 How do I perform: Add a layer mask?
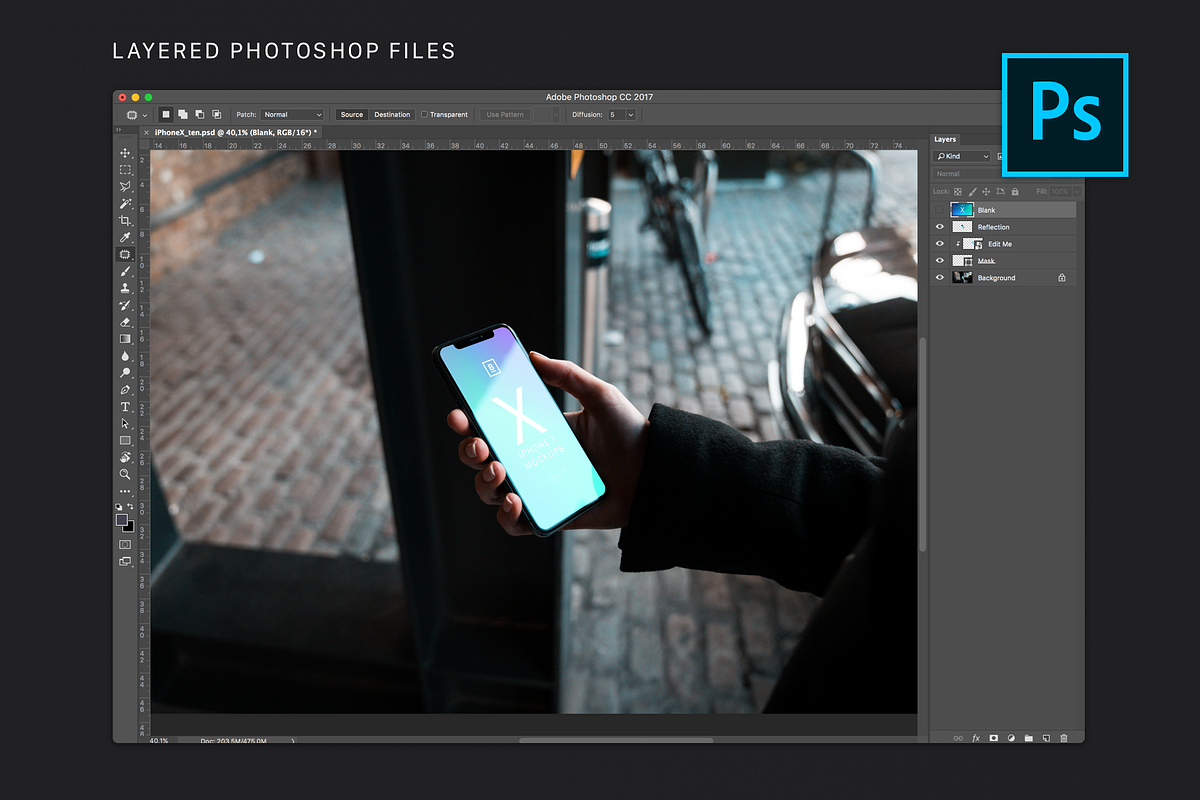click(x=994, y=738)
